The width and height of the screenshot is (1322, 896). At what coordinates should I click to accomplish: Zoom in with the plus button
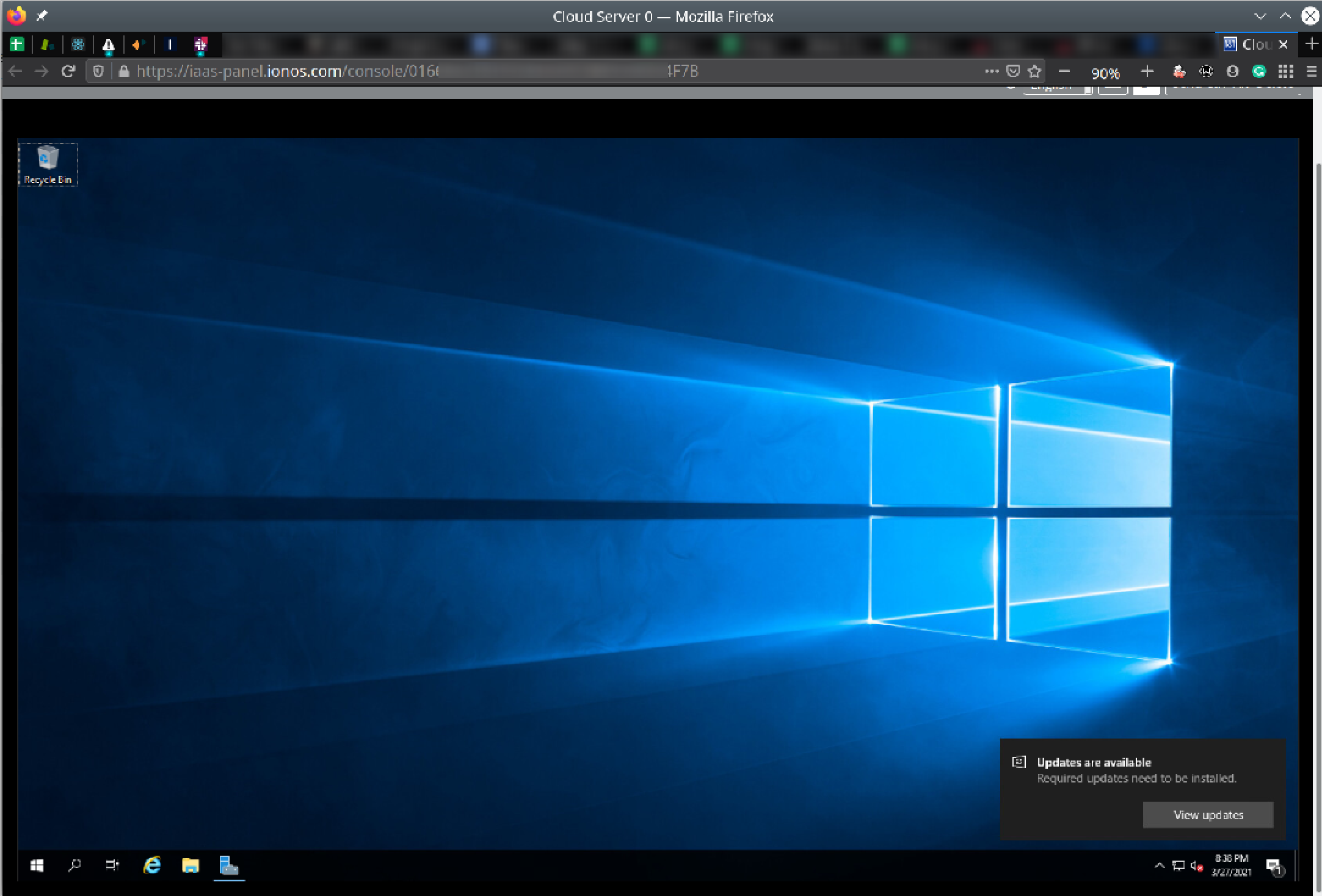(x=1147, y=71)
